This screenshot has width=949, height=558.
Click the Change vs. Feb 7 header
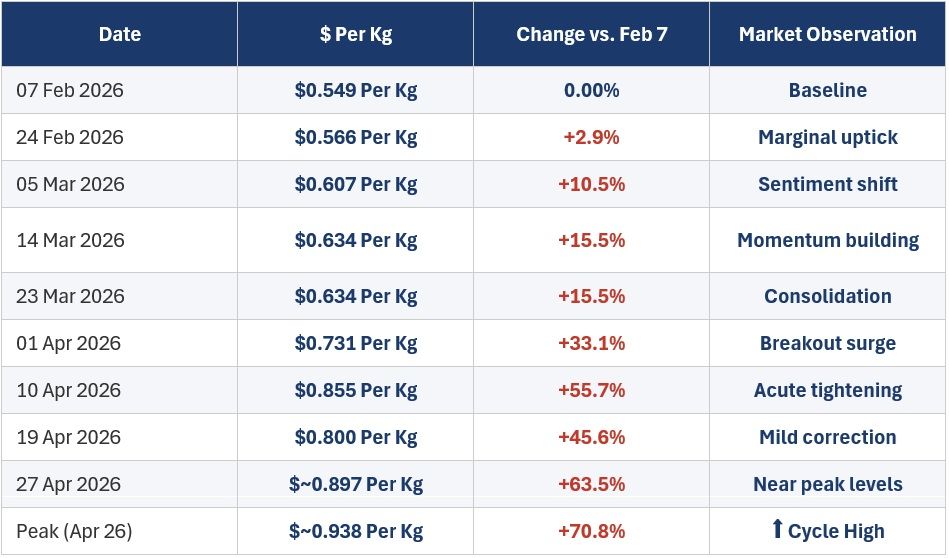(591, 34)
